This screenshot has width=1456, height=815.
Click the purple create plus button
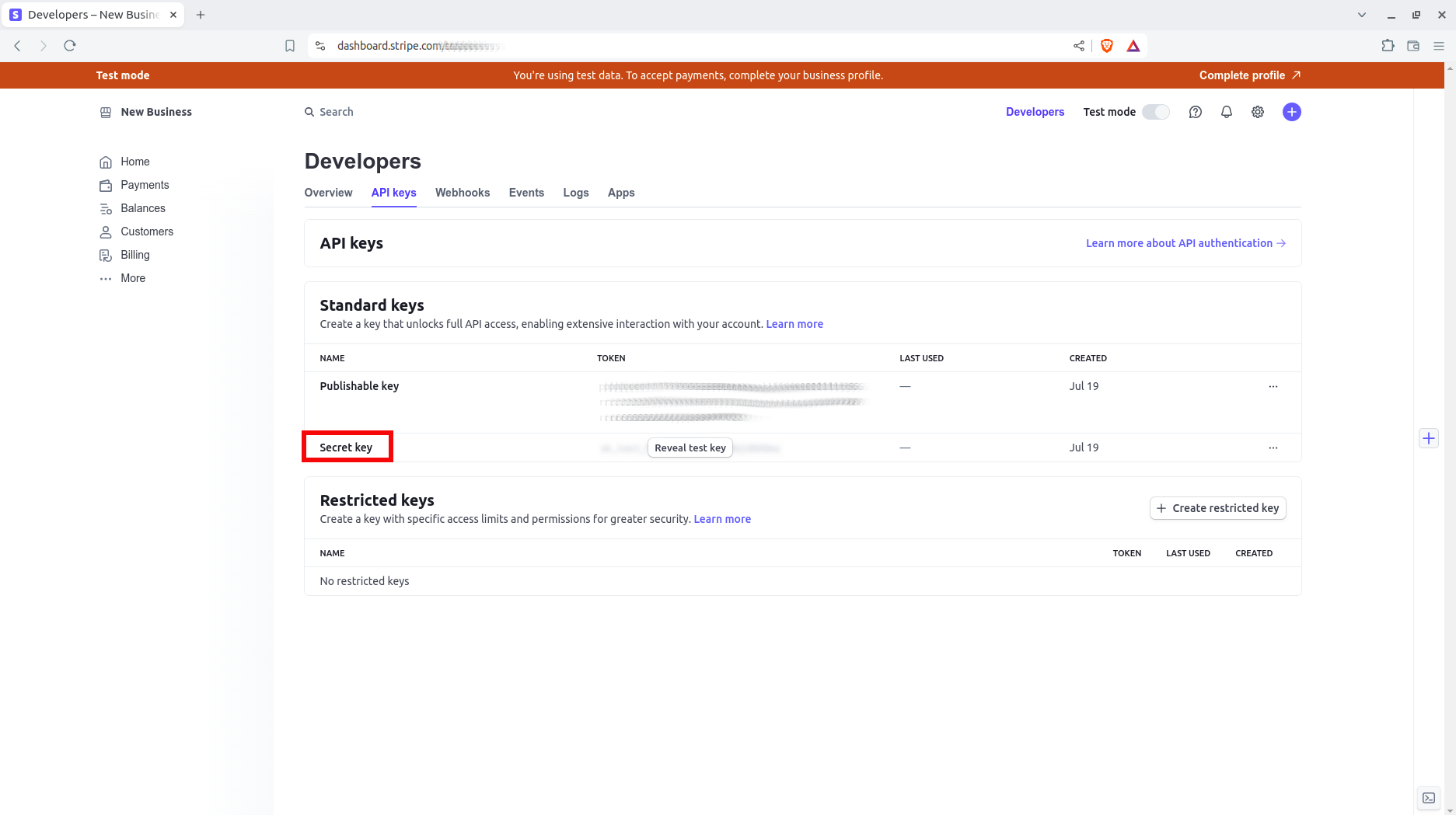tap(1292, 112)
